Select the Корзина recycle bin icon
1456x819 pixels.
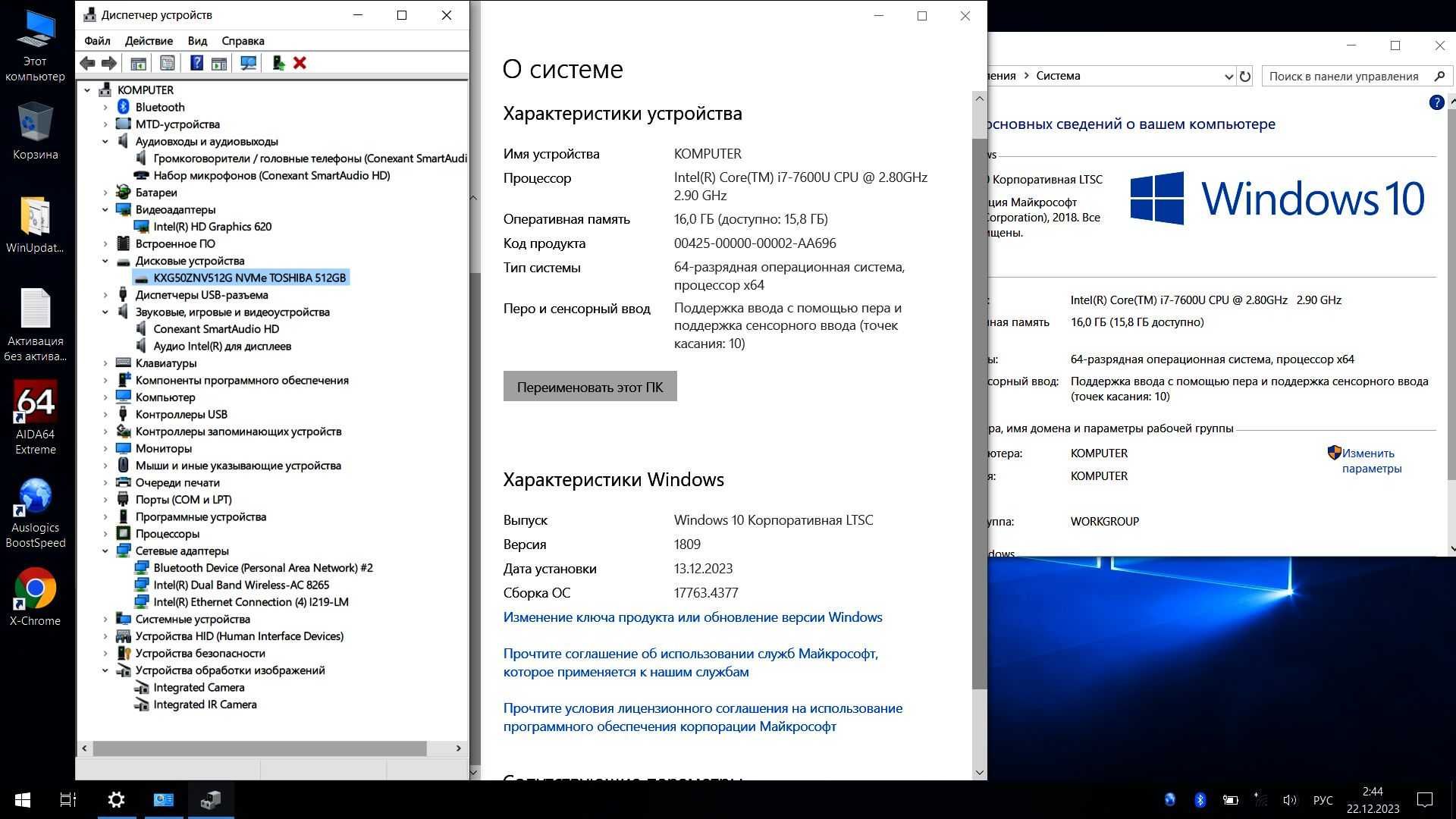tap(35, 131)
